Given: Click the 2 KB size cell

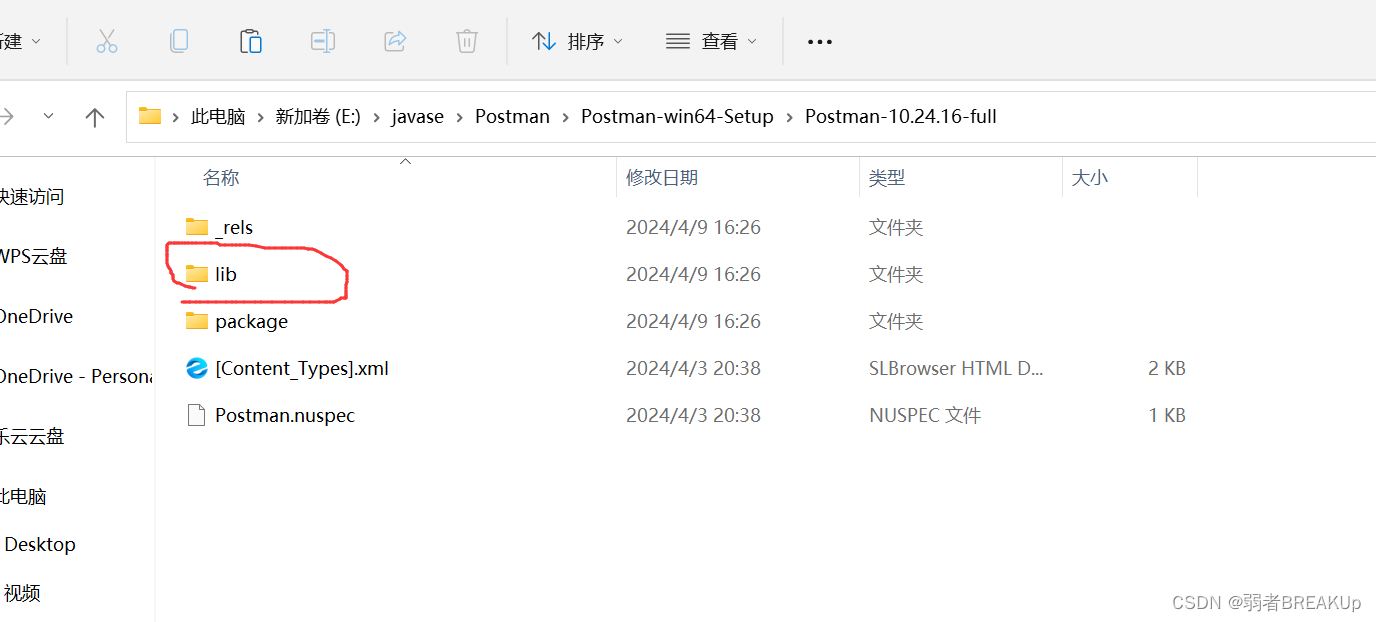Looking at the screenshot, I should click(1167, 368).
